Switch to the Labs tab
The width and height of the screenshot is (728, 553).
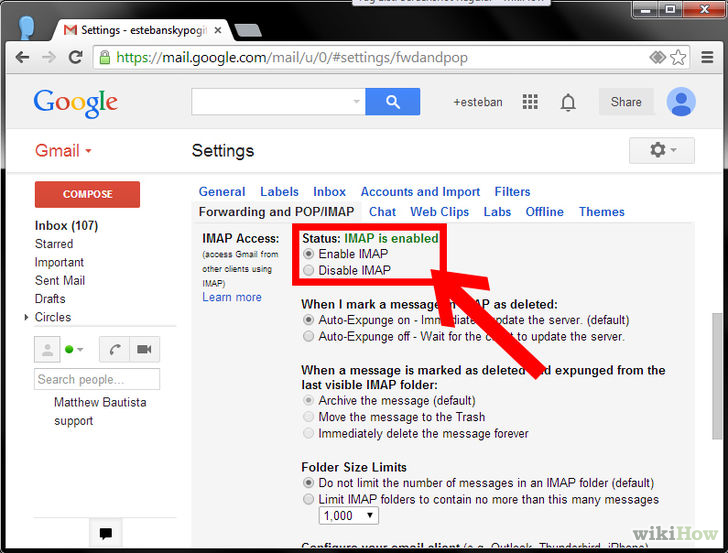point(497,212)
